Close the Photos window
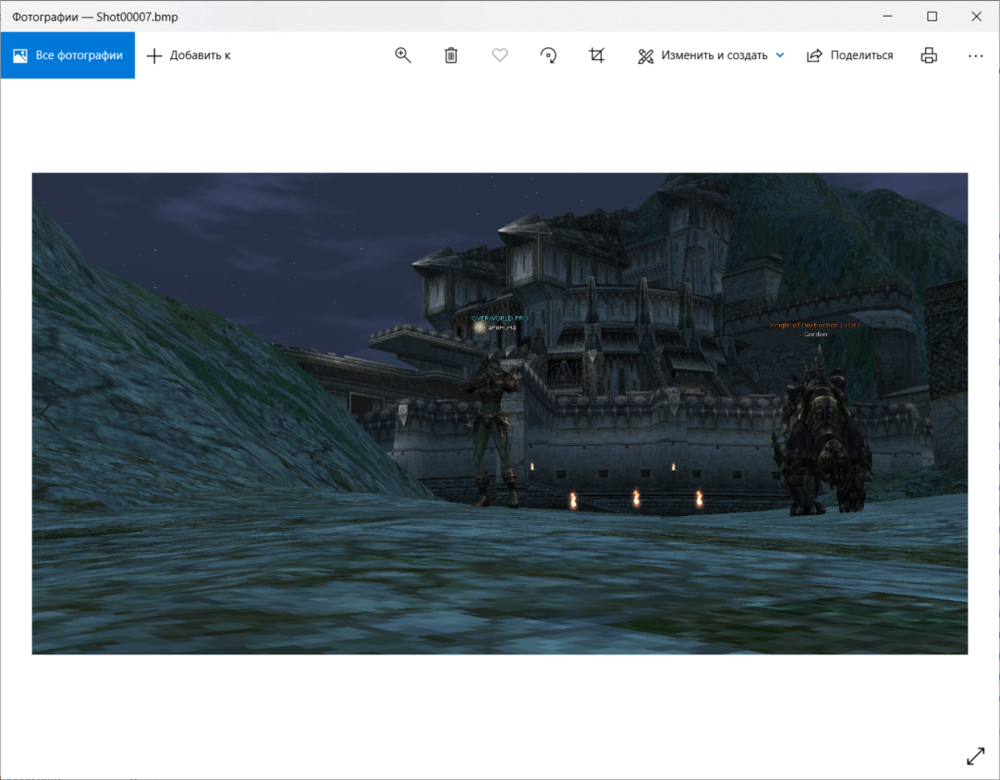The height and width of the screenshot is (780, 1000). point(976,17)
